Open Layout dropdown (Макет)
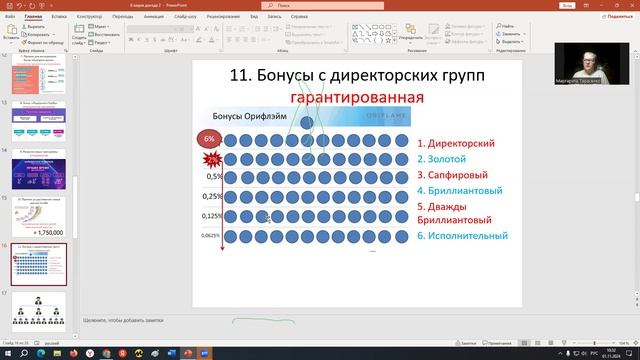This screenshot has height=360, width=640. pos(98,27)
